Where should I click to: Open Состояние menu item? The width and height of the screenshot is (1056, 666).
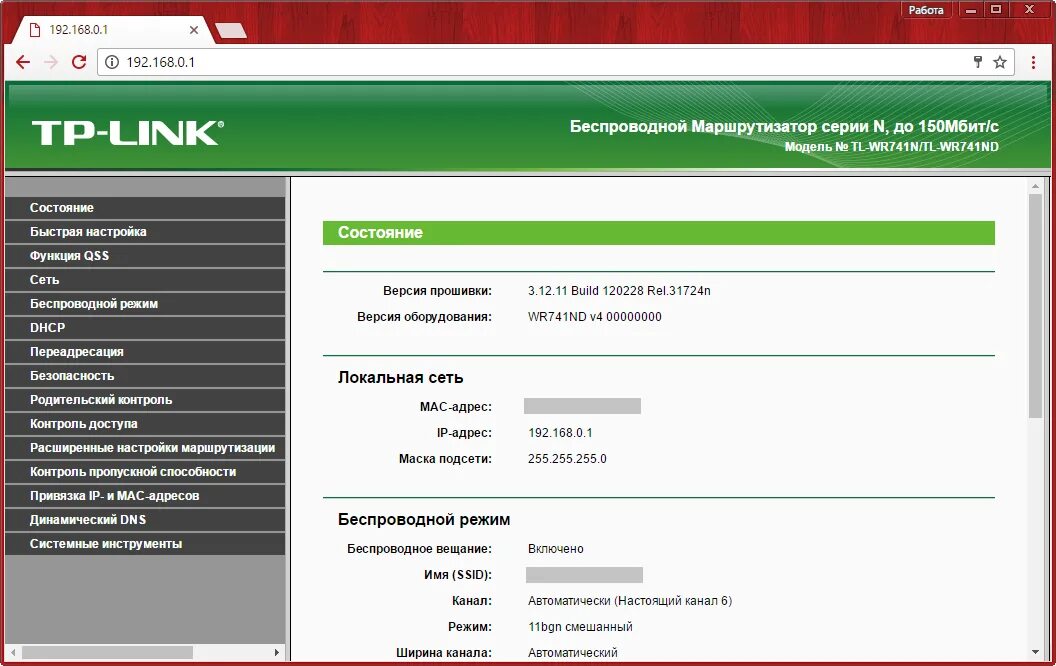(x=145, y=207)
